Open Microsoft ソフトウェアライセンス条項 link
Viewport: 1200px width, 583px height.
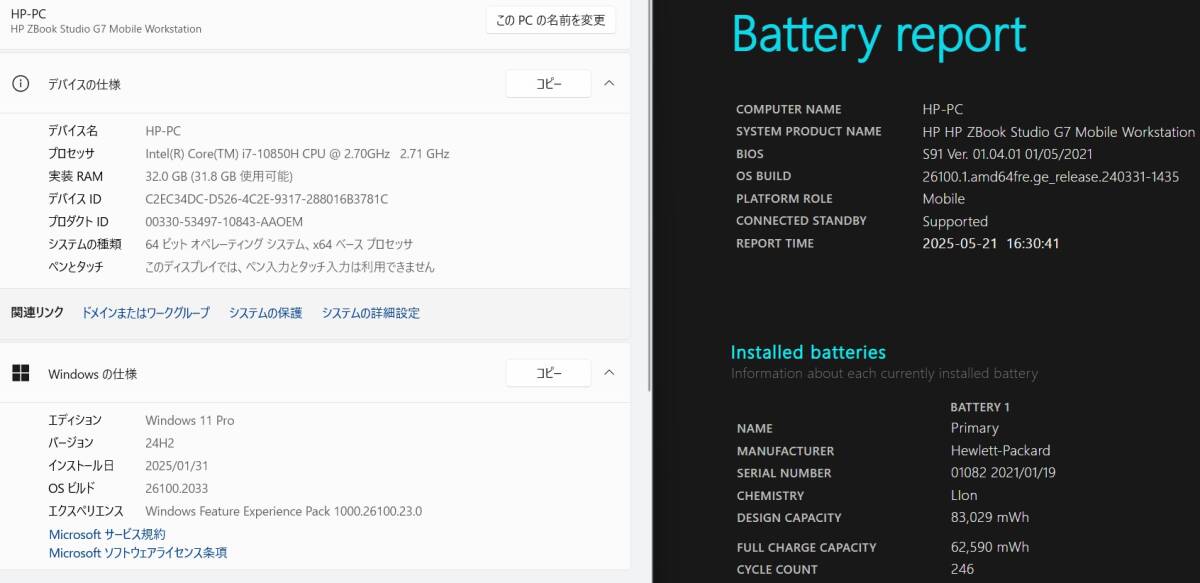tap(138, 553)
